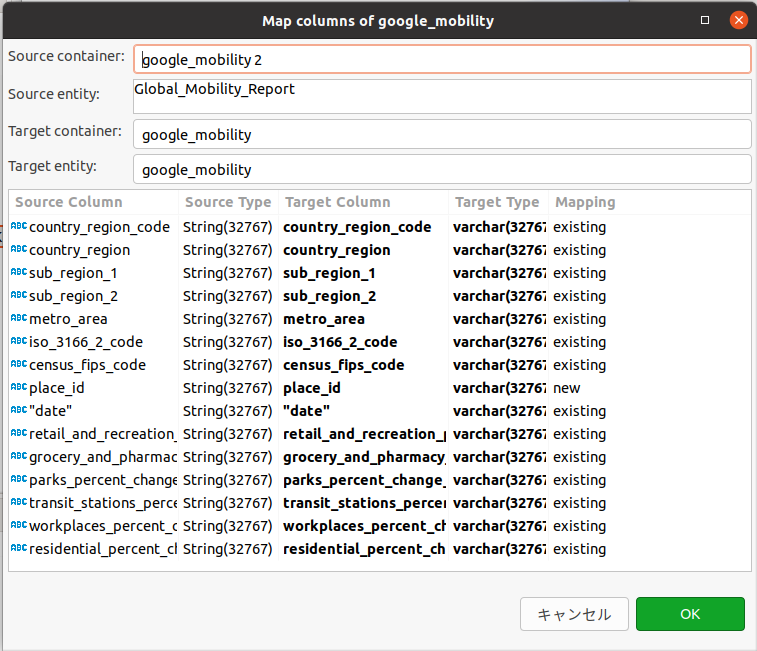757x651 pixels.
Task: Click the string type icon for sub_region_1
Action: point(19,273)
